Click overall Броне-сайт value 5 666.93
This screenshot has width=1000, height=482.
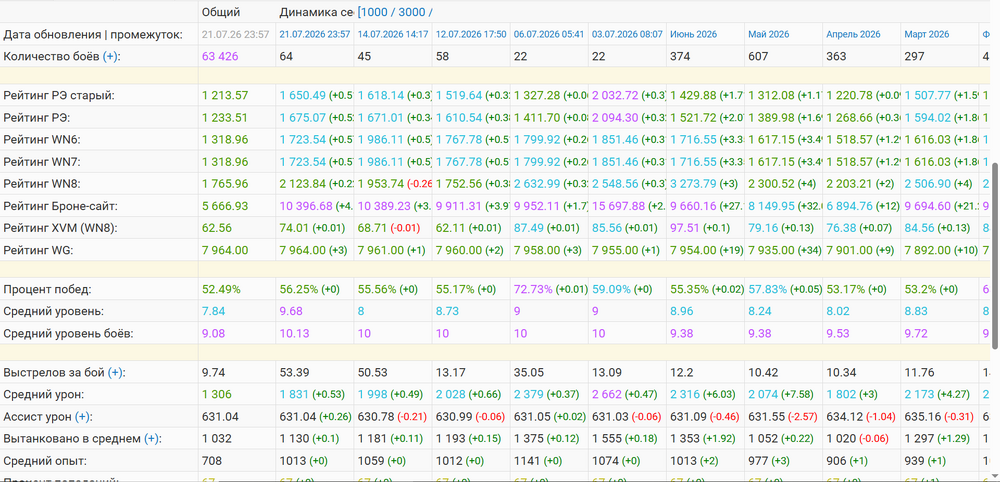tap(225, 207)
